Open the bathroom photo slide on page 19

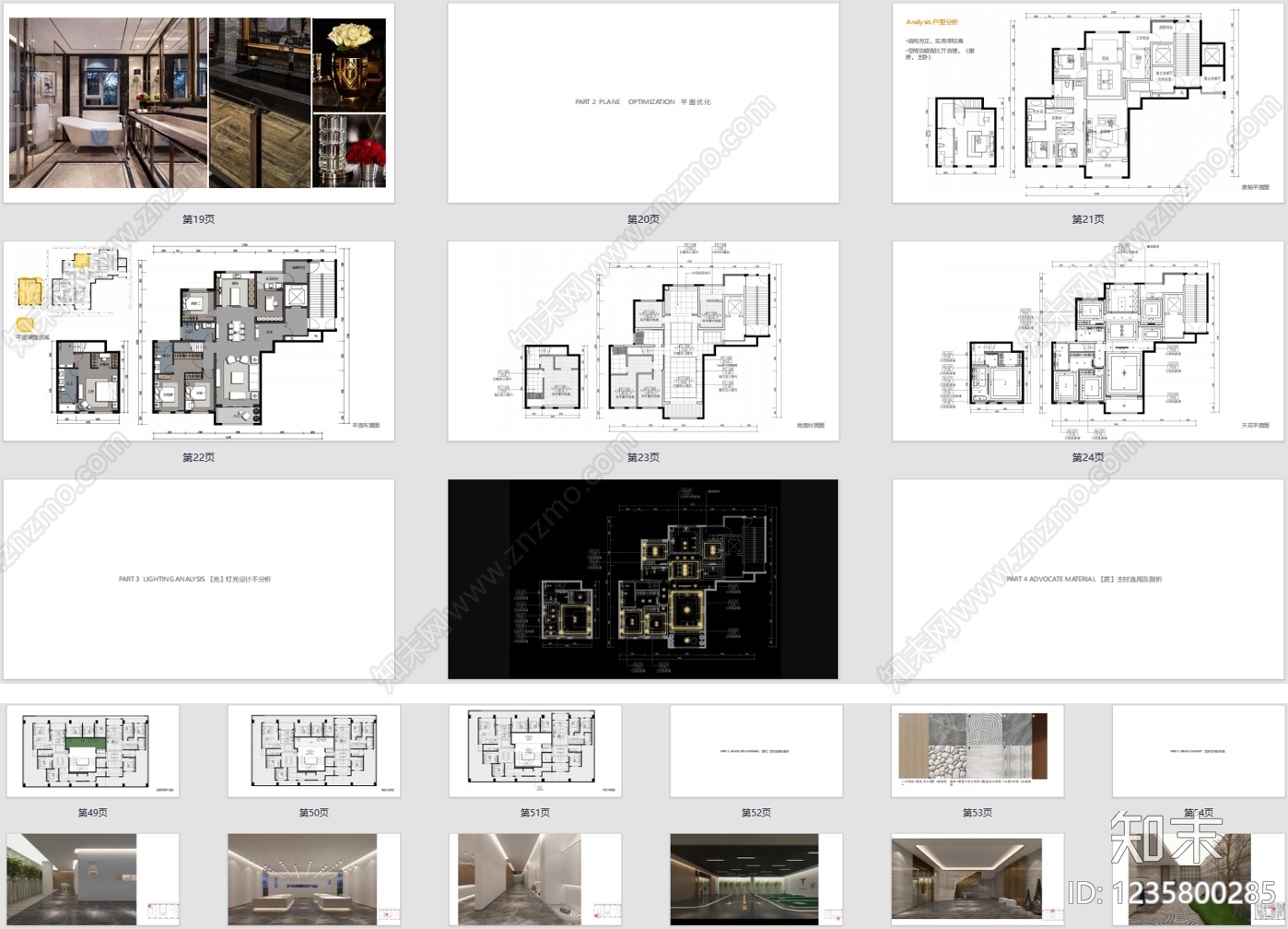[x=199, y=102]
